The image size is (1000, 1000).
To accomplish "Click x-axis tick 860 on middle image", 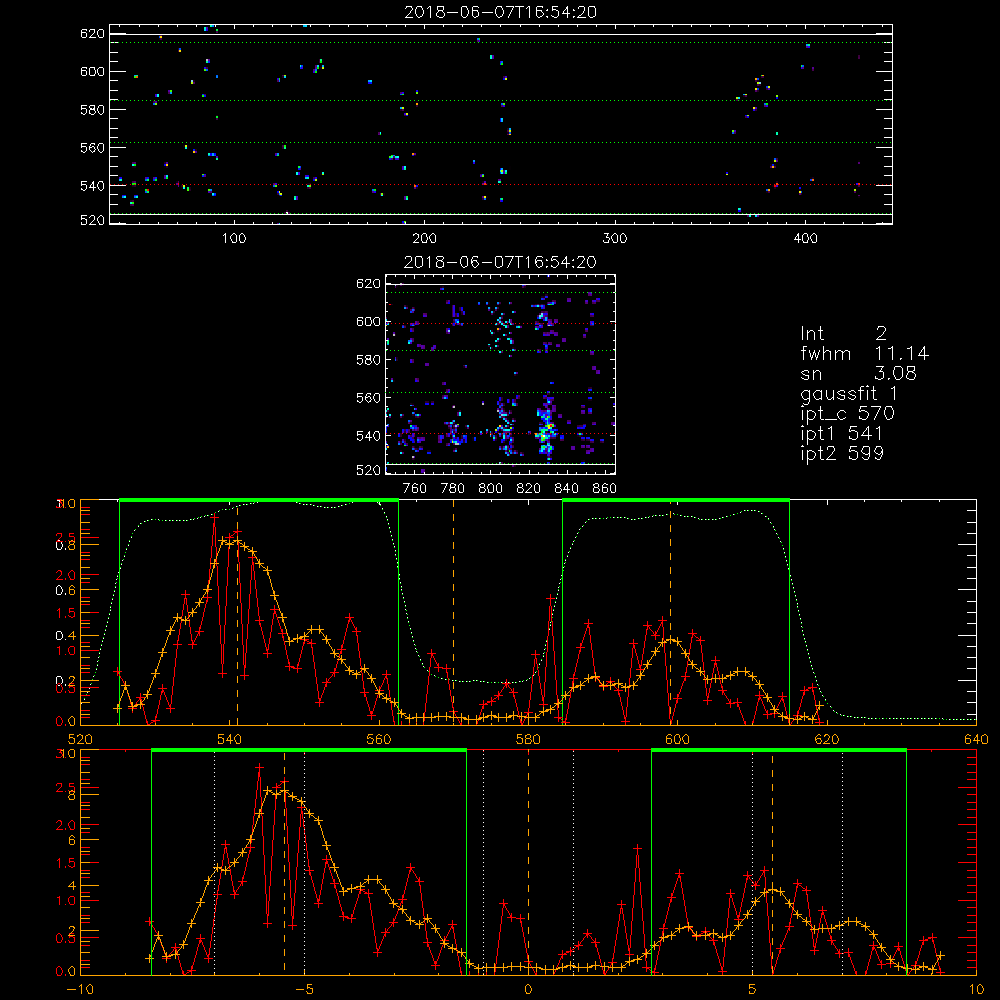I will 605,489.
